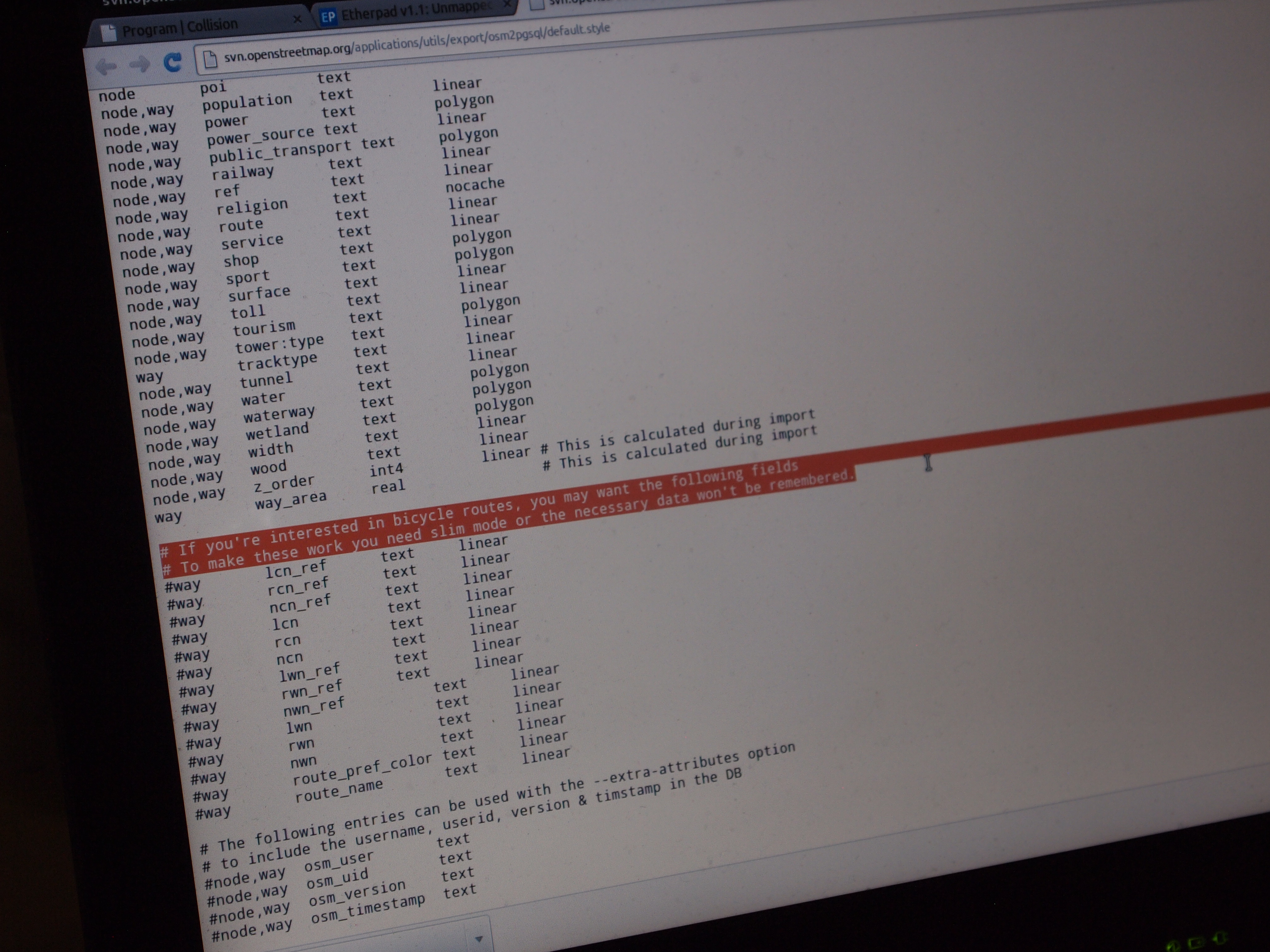Image resolution: width=1270 pixels, height=952 pixels.
Task: Click the 'rwn_ref' entry
Action: click(x=312, y=690)
